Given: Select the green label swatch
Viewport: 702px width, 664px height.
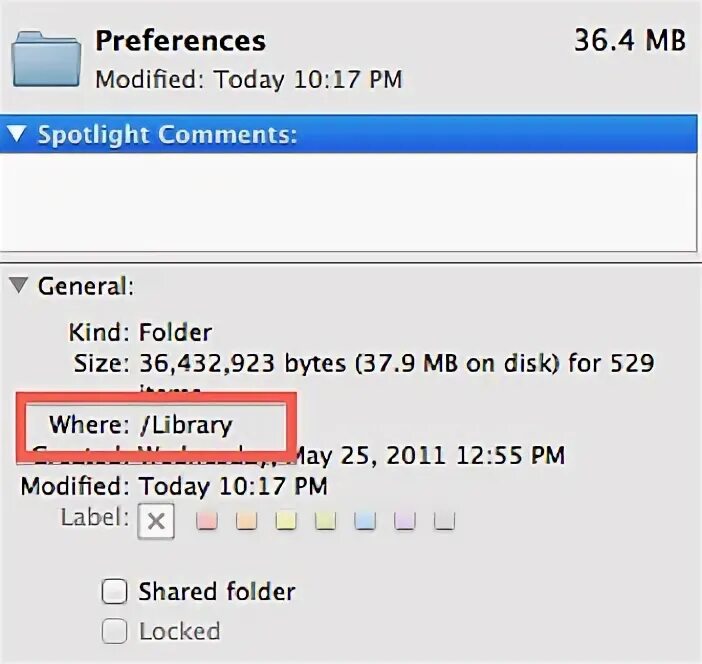Looking at the screenshot, I should pyautogui.click(x=325, y=520).
